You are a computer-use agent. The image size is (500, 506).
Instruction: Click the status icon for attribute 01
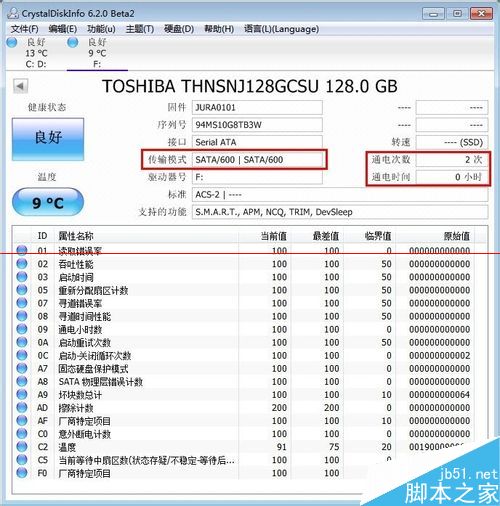[22, 250]
